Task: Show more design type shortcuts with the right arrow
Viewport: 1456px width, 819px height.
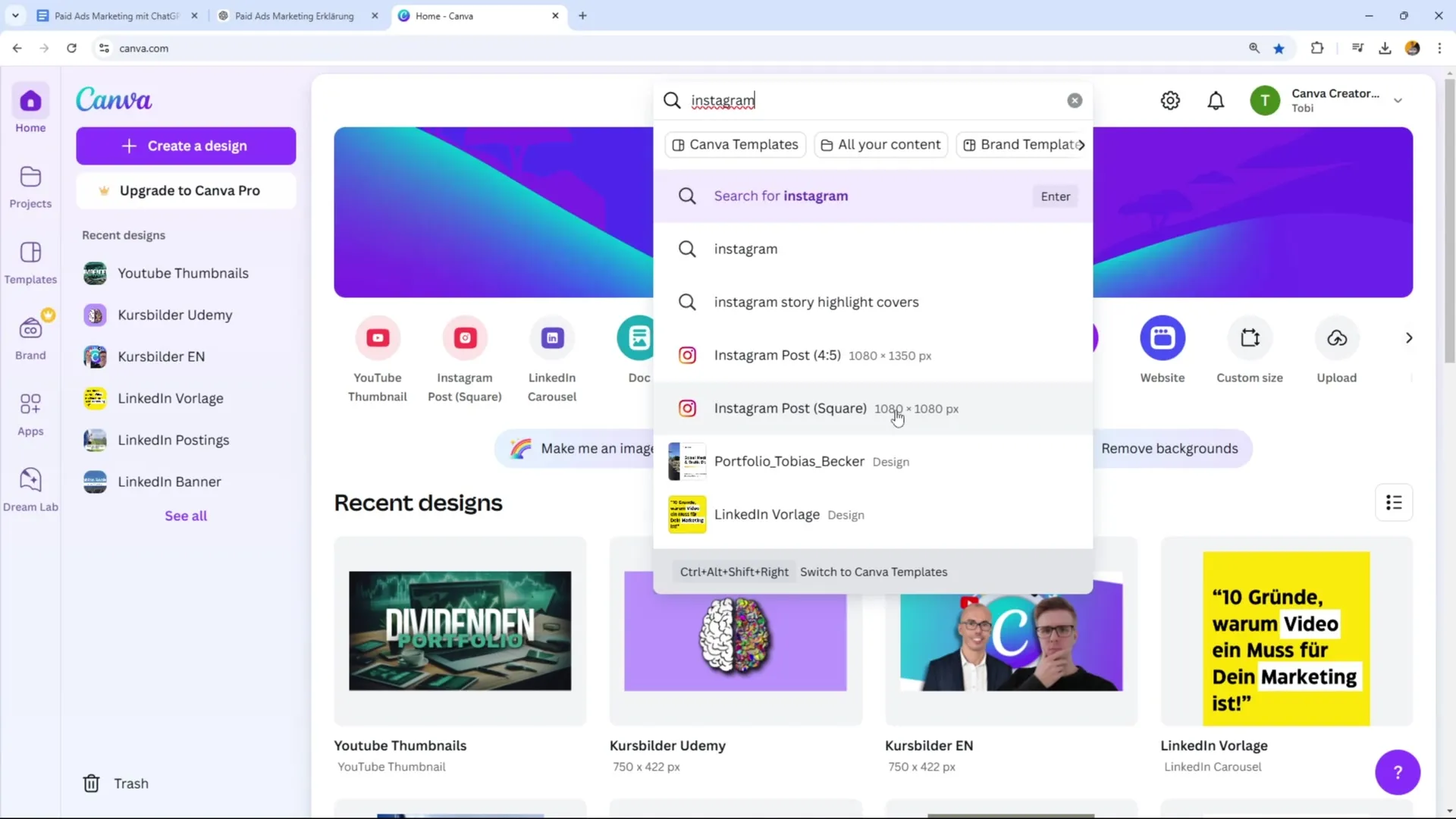Action: tap(1409, 337)
